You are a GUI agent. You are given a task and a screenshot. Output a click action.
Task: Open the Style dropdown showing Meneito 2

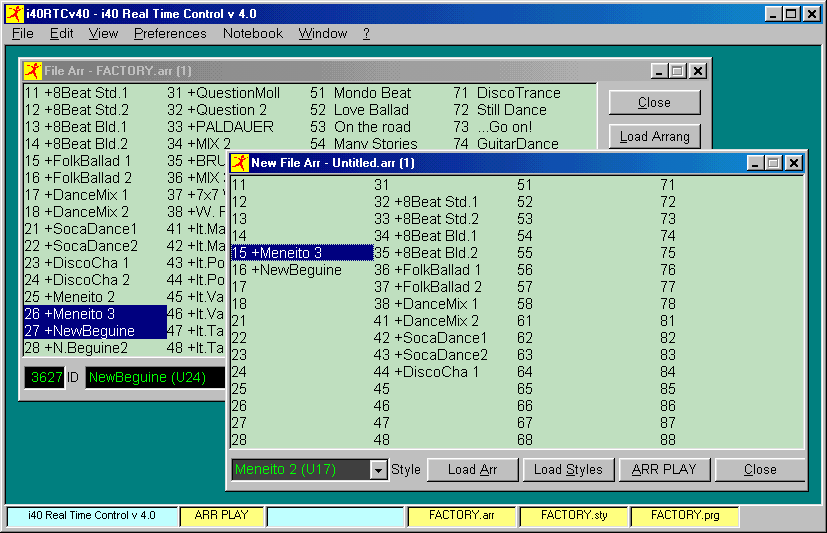click(x=378, y=470)
